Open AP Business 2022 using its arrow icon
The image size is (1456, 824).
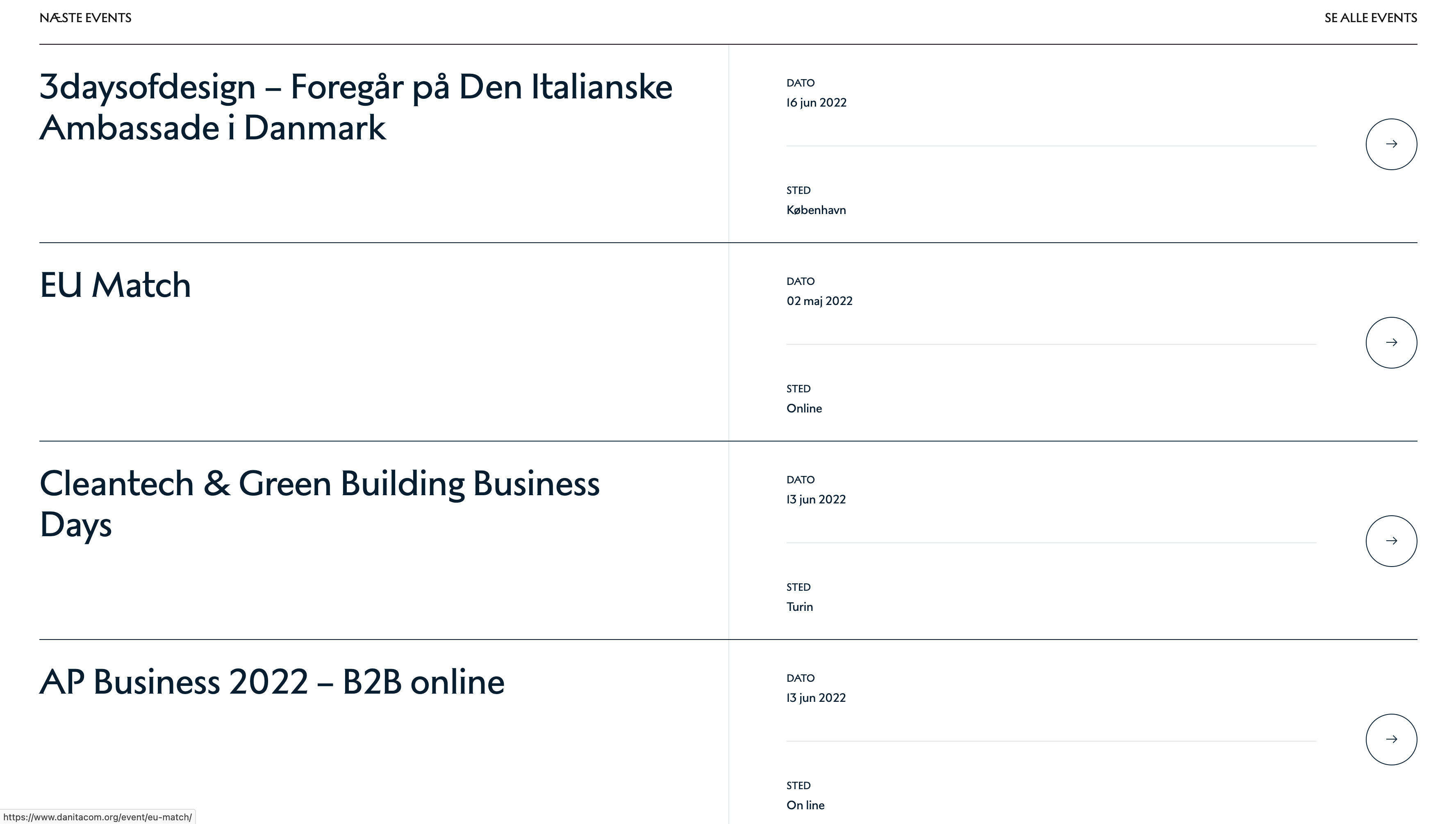[1391, 739]
